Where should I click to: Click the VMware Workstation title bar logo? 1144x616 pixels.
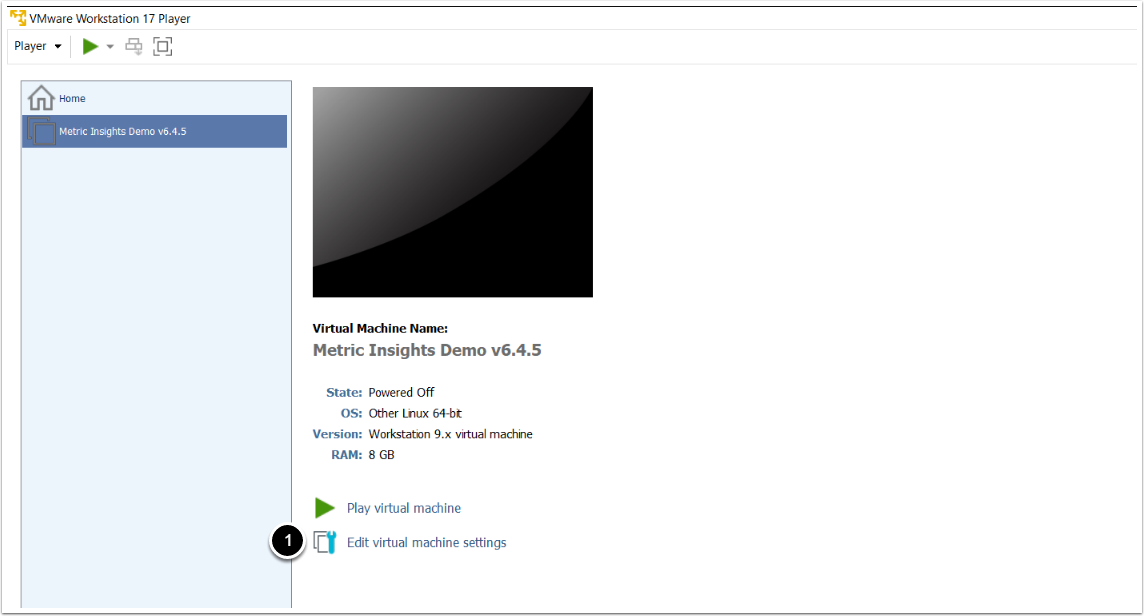(x=18, y=18)
